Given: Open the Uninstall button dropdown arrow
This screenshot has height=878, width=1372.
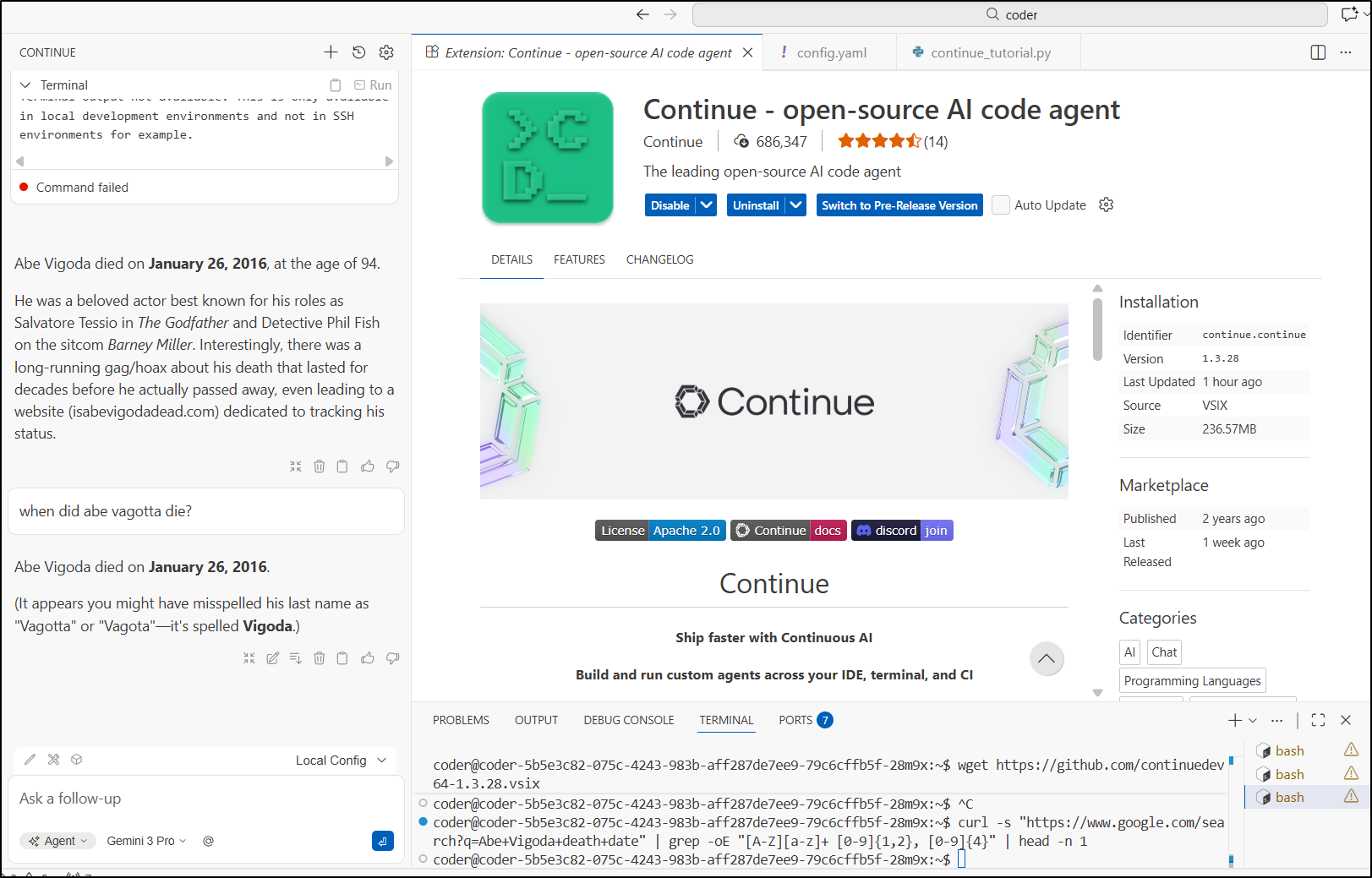Looking at the screenshot, I should pyautogui.click(x=795, y=205).
